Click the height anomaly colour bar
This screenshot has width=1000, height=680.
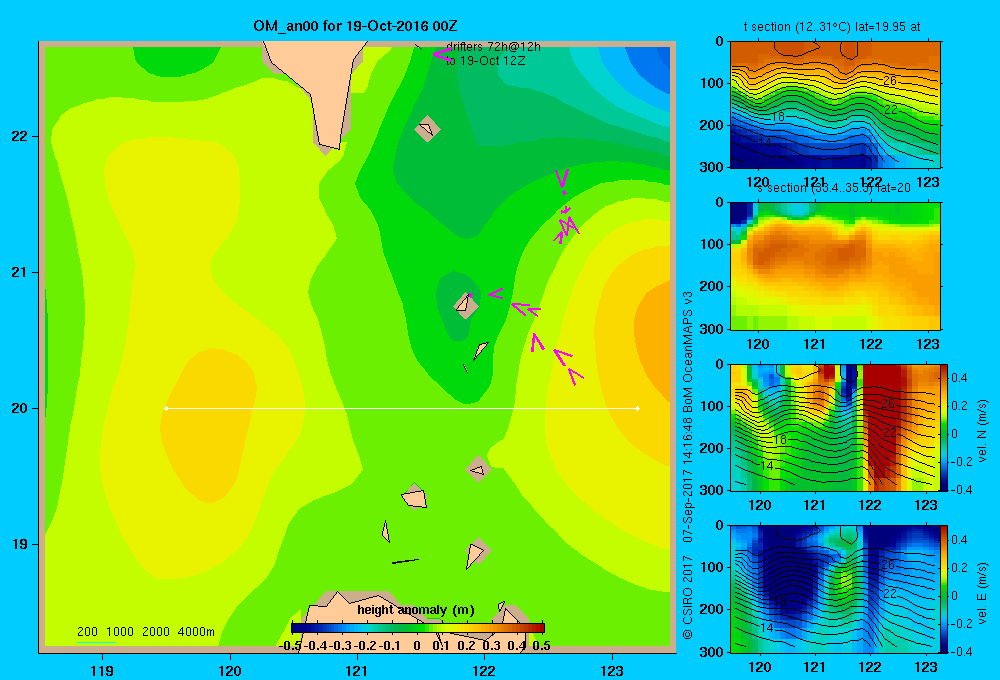click(418, 628)
